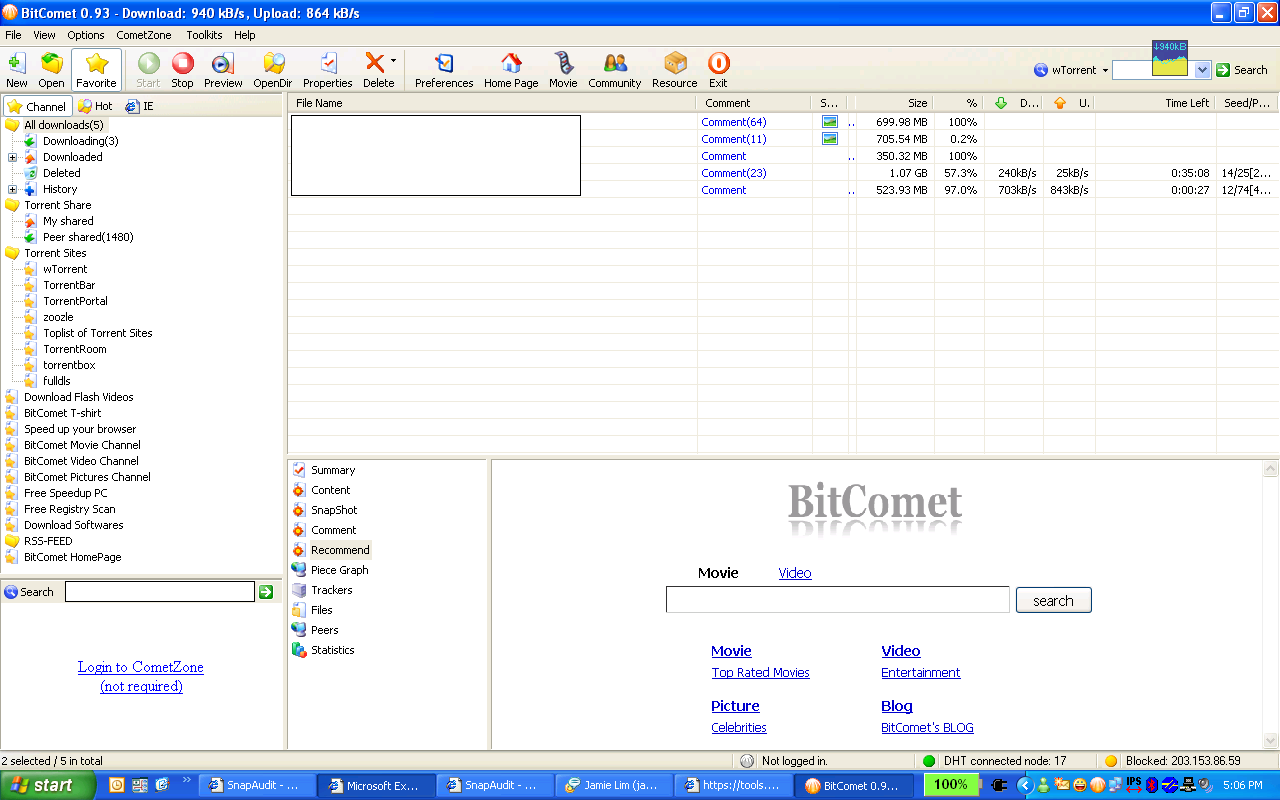This screenshot has width=1280, height=800.
Task: Open Preferences from the toolbar
Action: coord(444,70)
